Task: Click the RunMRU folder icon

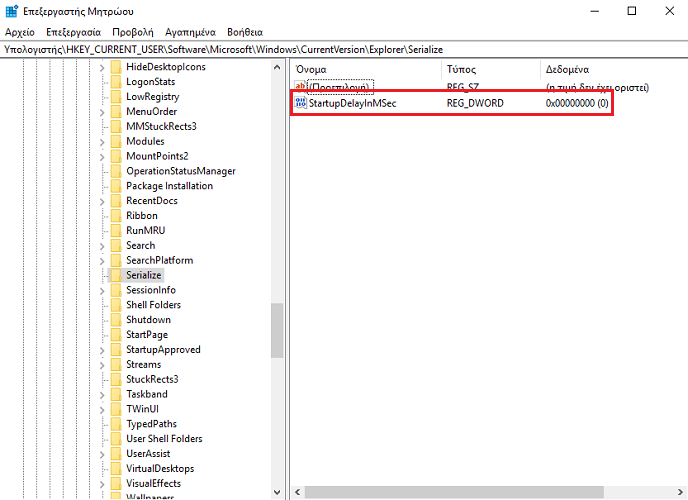Action: (116, 231)
